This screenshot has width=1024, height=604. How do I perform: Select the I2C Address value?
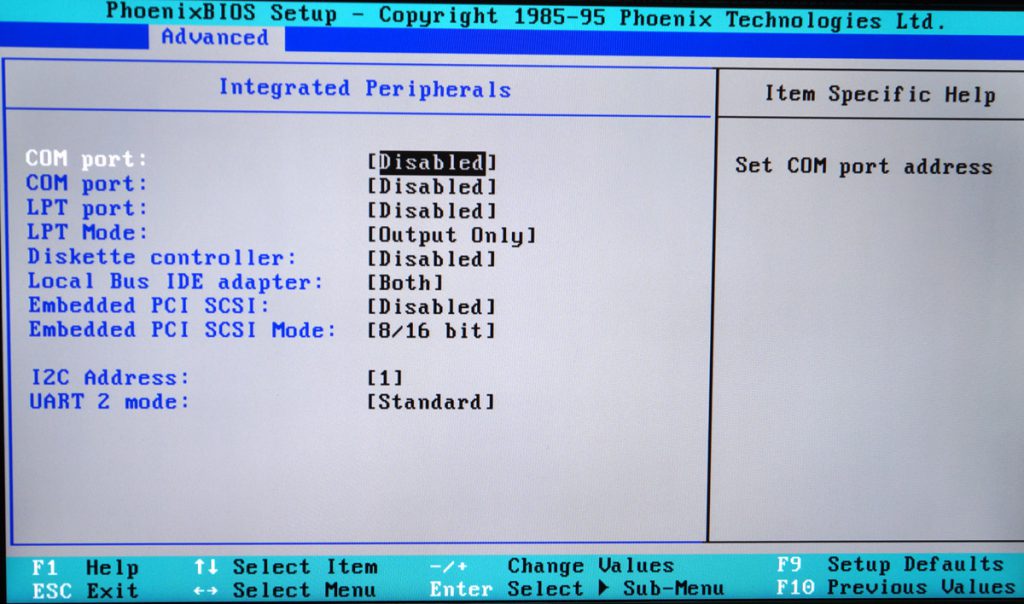pyautogui.click(x=383, y=377)
